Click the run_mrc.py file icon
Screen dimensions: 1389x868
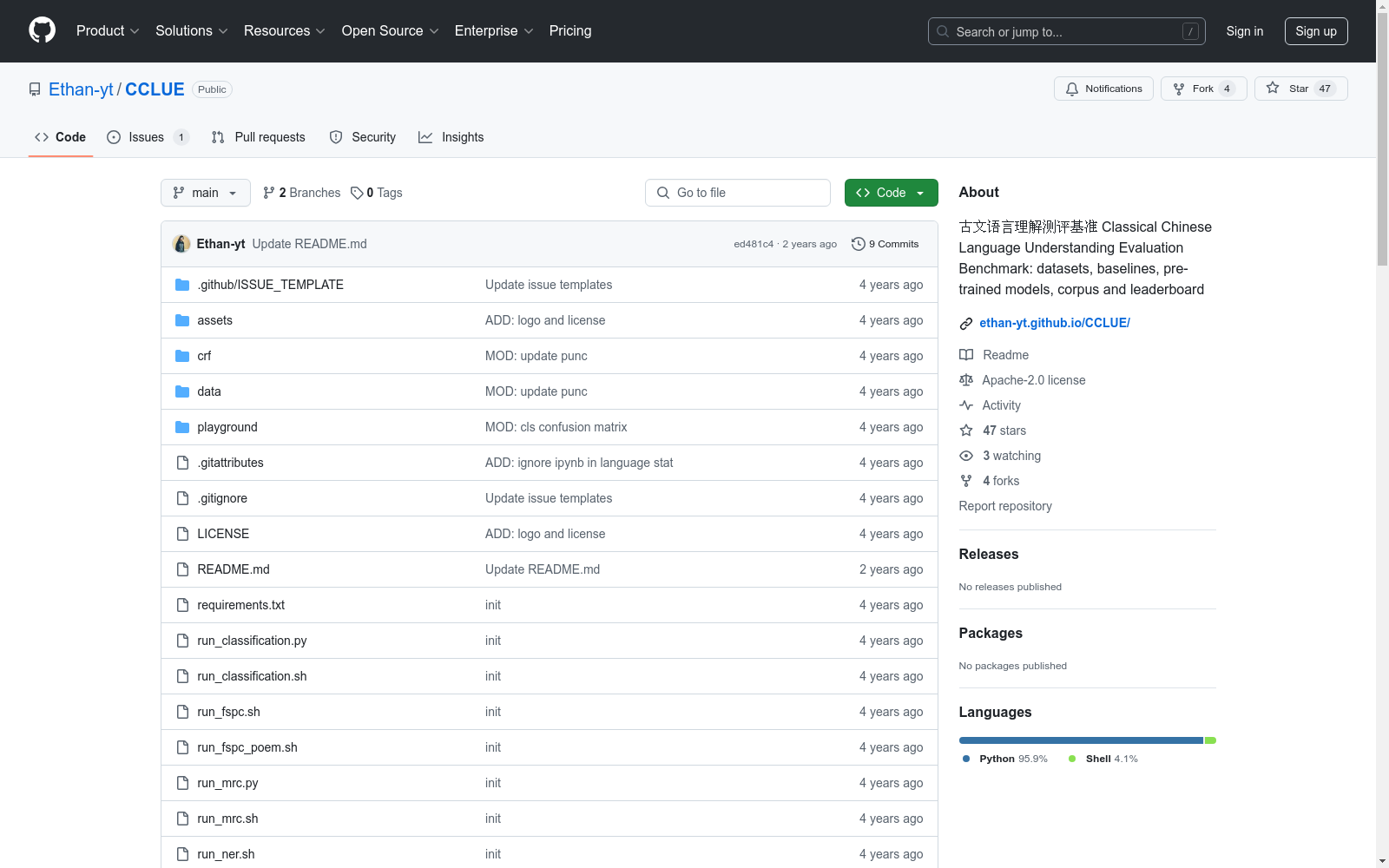[x=182, y=783]
